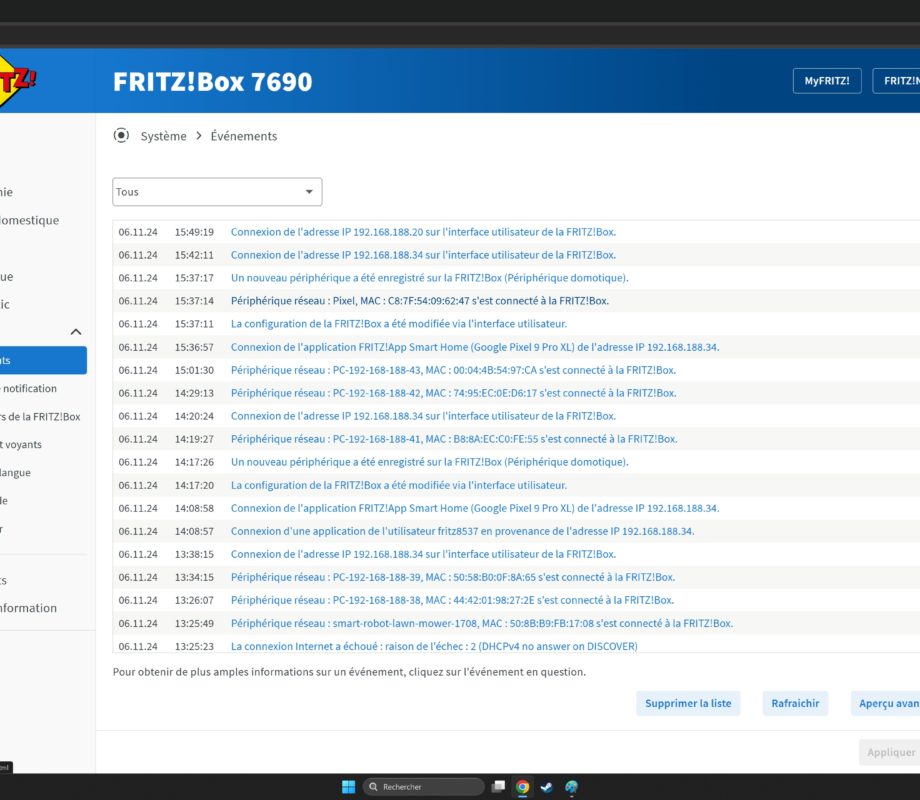920x800 pixels.
Task: Click the 13:25:23 time cell
Action: [194, 646]
